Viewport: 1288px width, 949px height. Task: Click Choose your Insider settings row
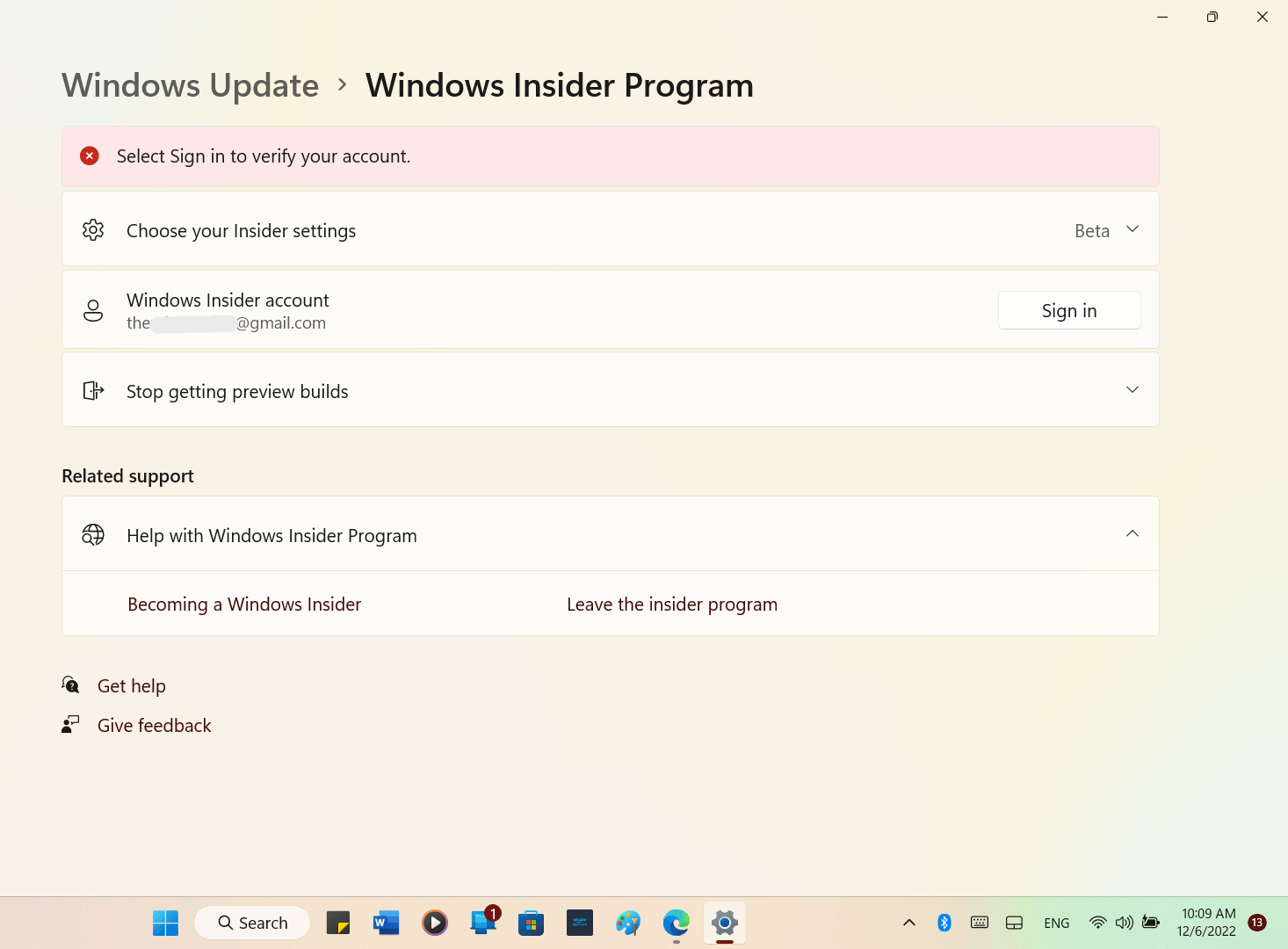(611, 228)
